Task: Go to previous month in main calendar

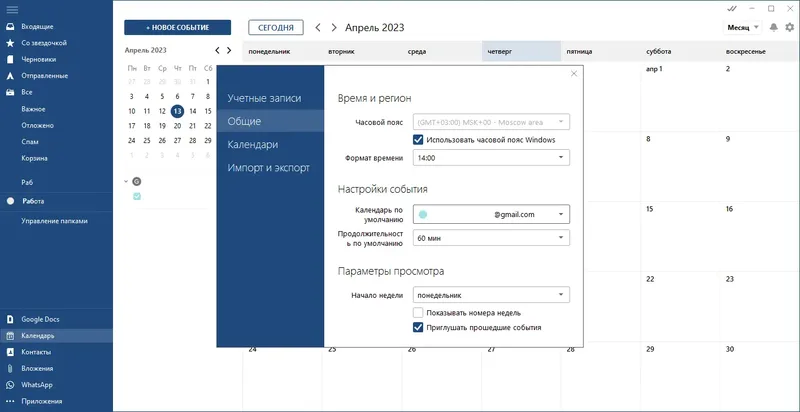Action: click(x=318, y=28)
